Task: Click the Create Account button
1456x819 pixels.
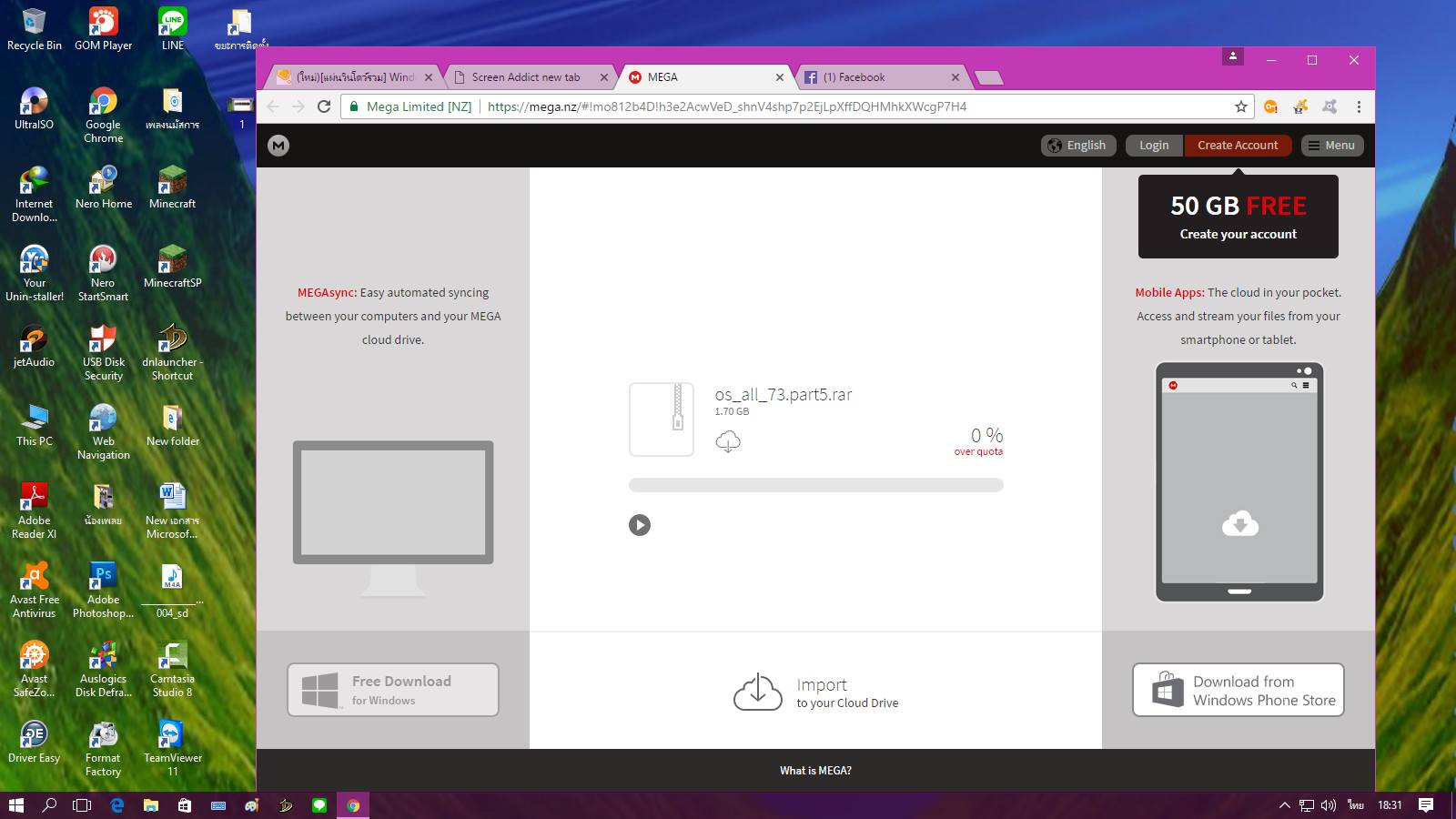Action: (x=1238, y=146)
